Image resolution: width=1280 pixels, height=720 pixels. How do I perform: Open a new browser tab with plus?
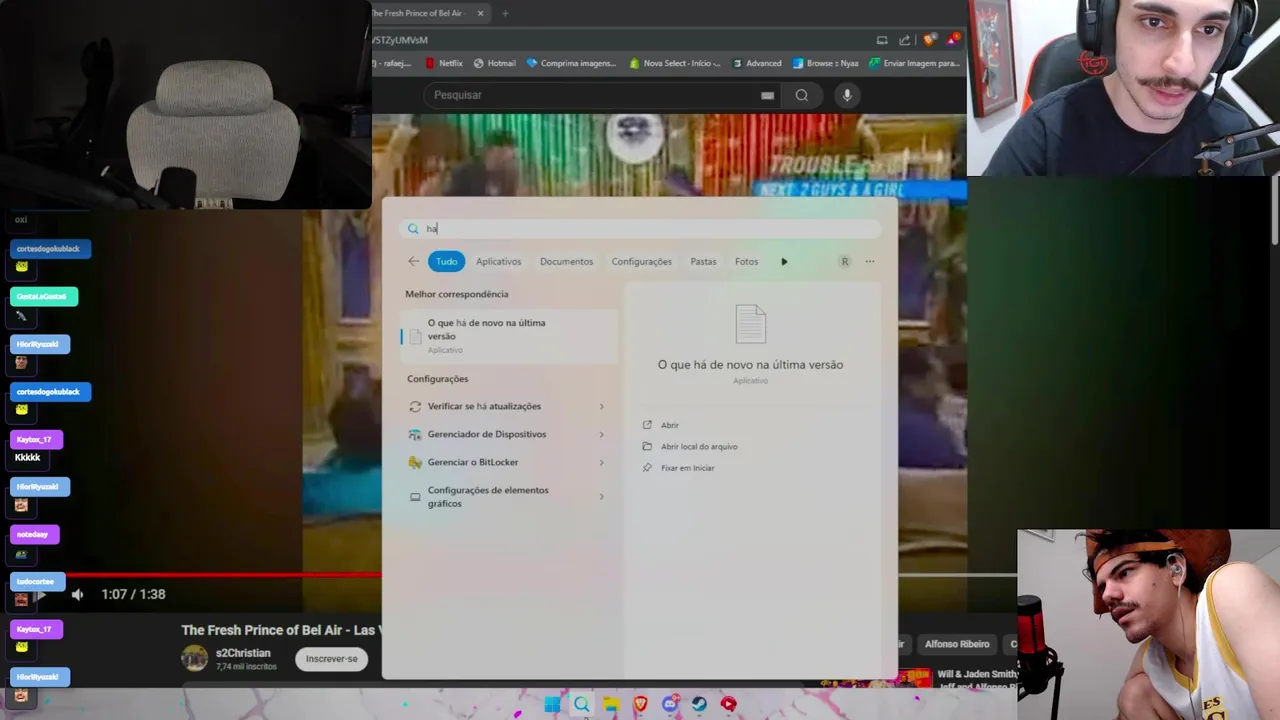click(x=505, y=13)
